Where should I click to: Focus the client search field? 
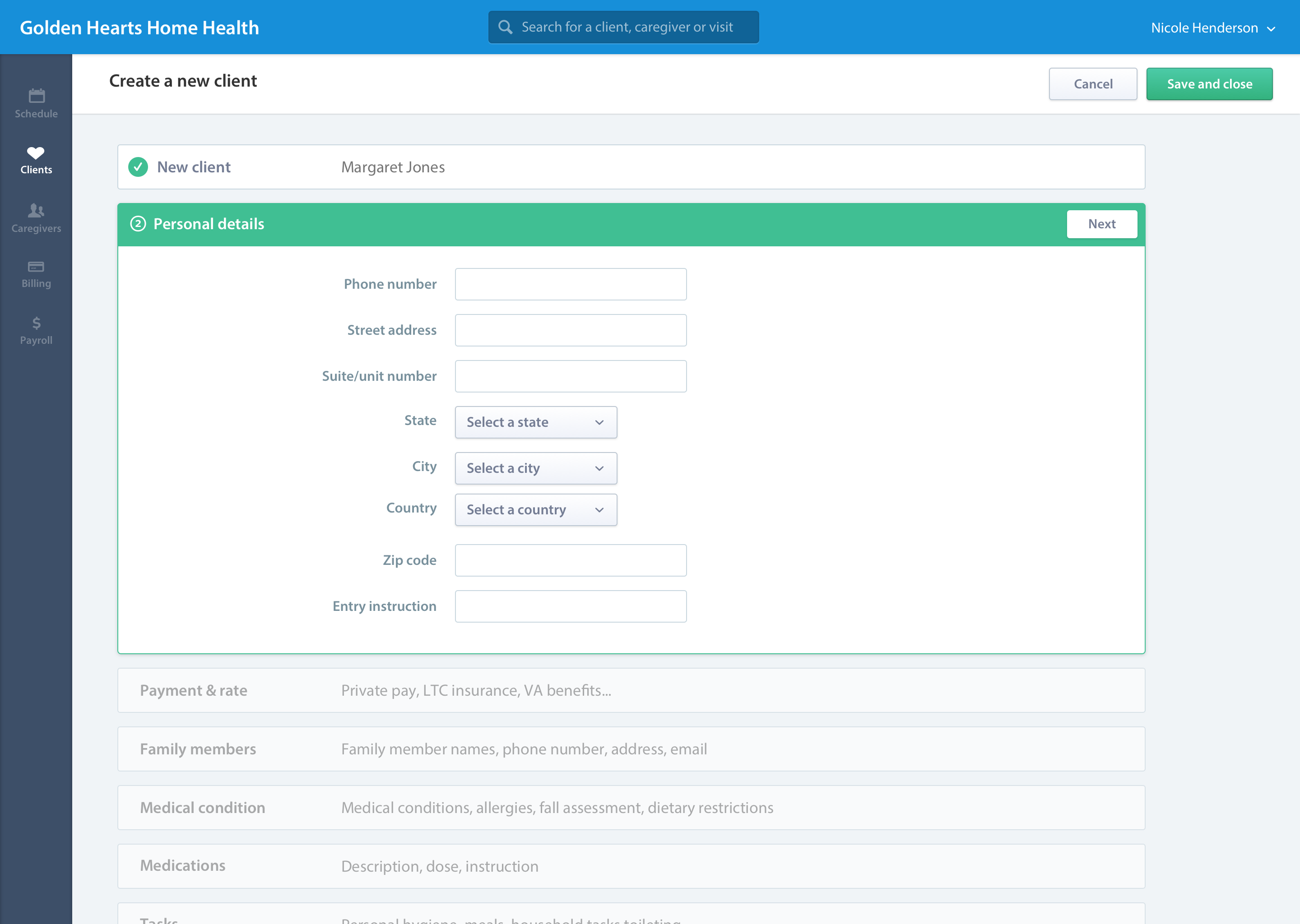623,27
